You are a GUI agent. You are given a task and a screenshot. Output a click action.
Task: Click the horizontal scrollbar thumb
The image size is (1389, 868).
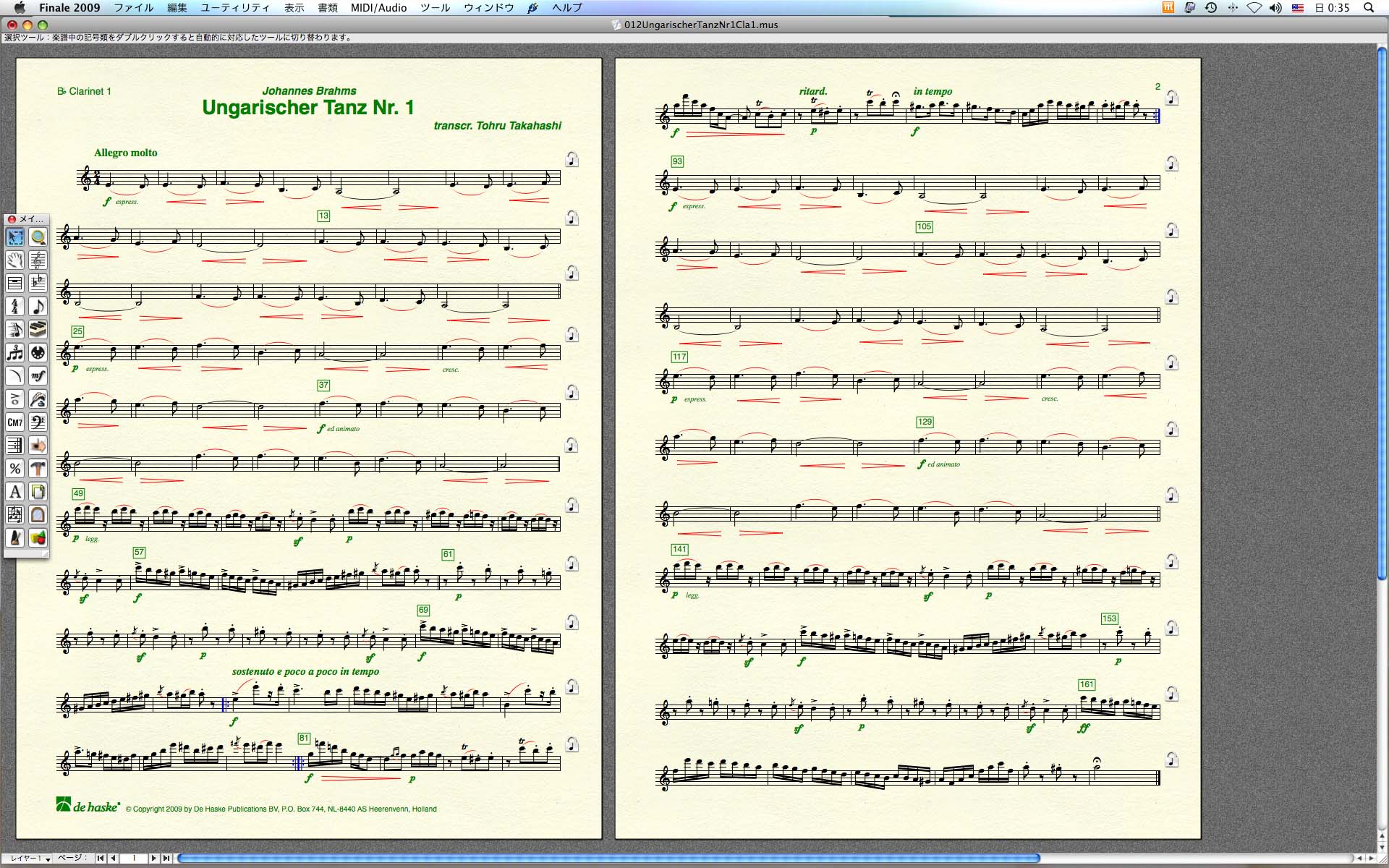[608, 859]
